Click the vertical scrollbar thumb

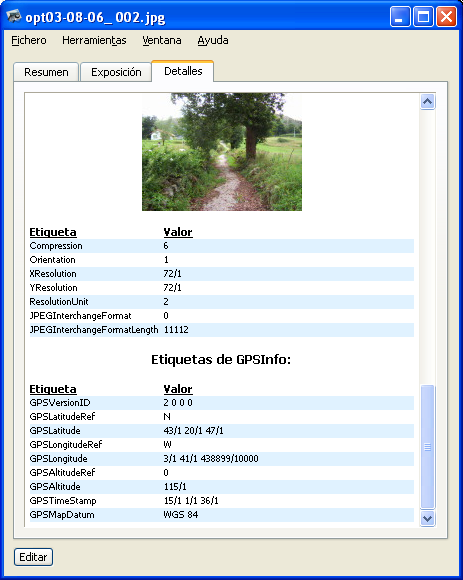427,447
